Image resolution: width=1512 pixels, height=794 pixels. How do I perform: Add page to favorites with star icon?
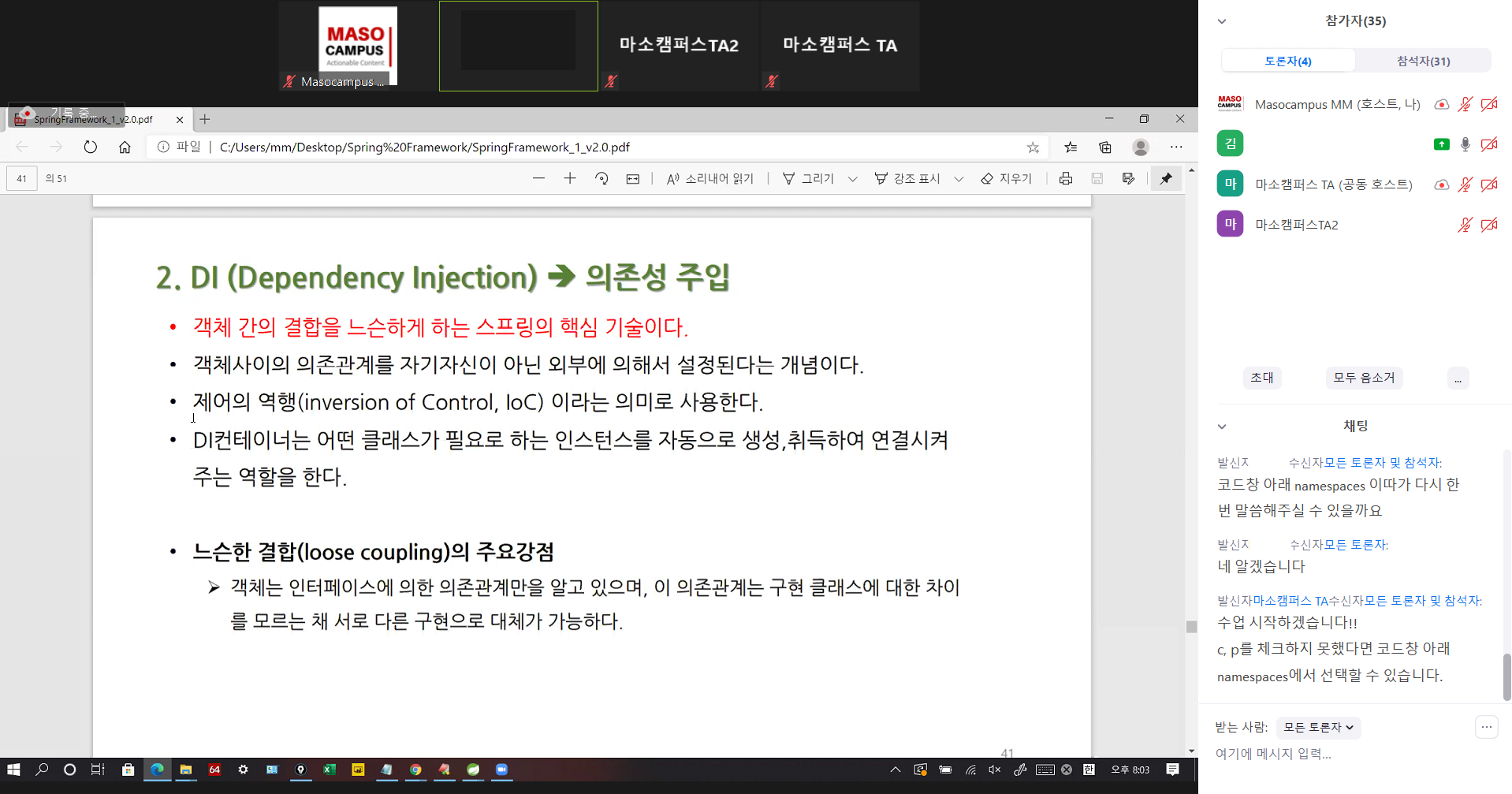click(1033, 147)
